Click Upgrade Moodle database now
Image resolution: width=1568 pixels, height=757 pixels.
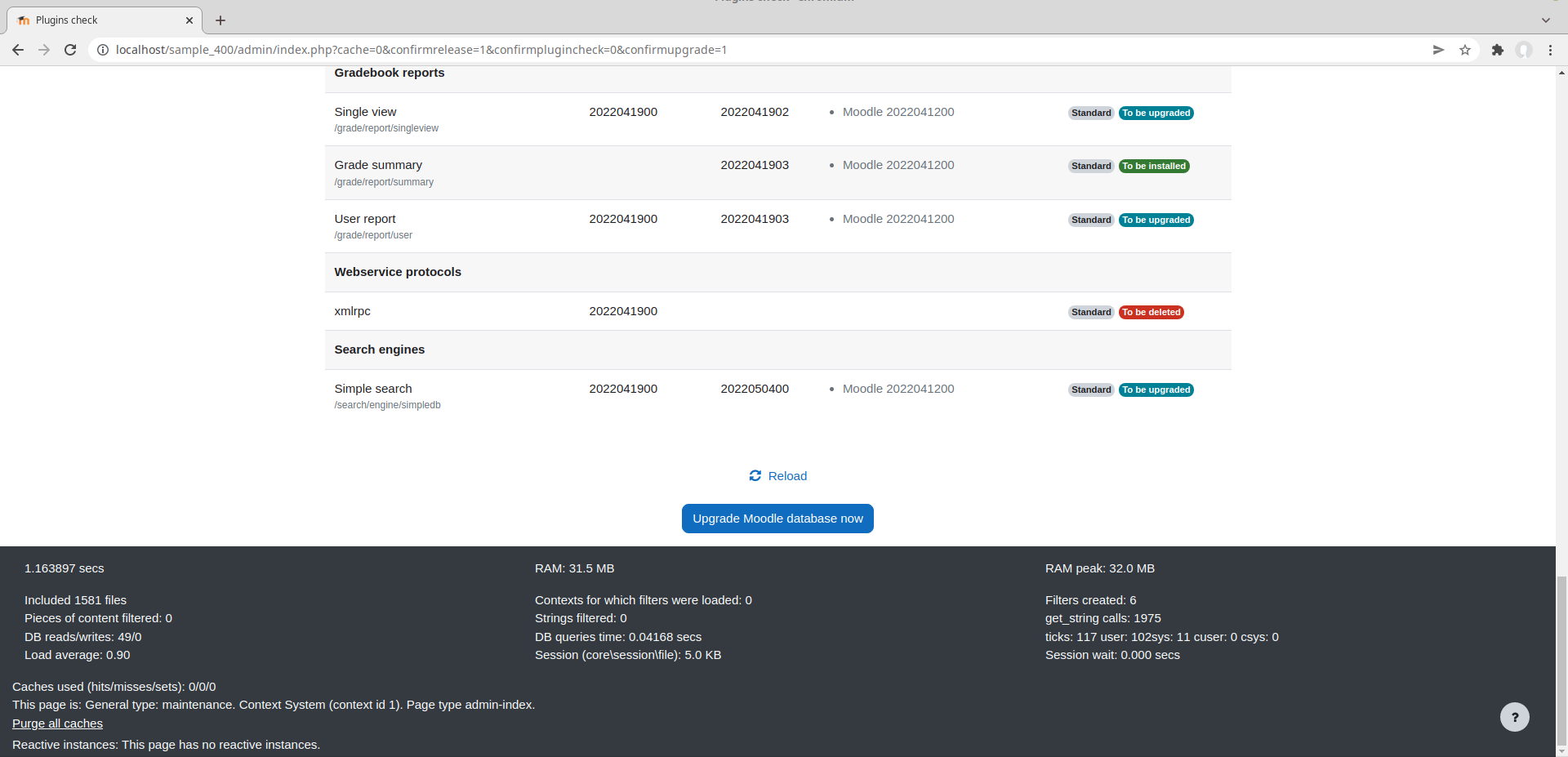point(777,519)
